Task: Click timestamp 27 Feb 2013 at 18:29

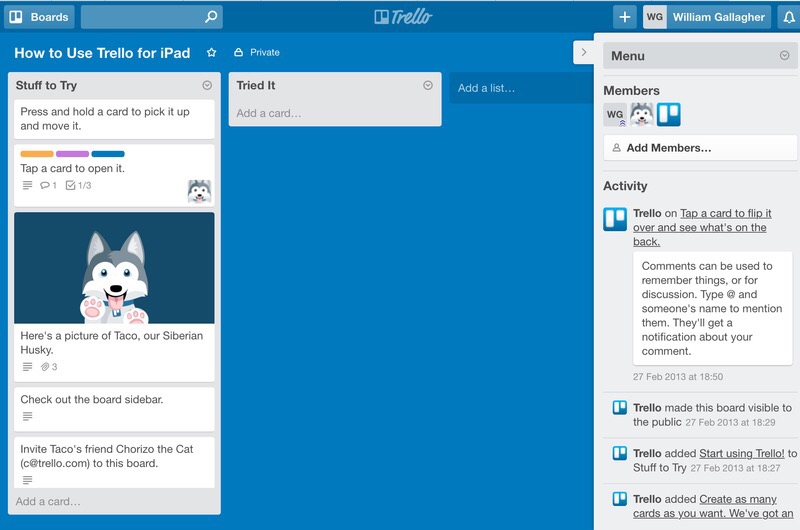Action: [x=730, y=422]
